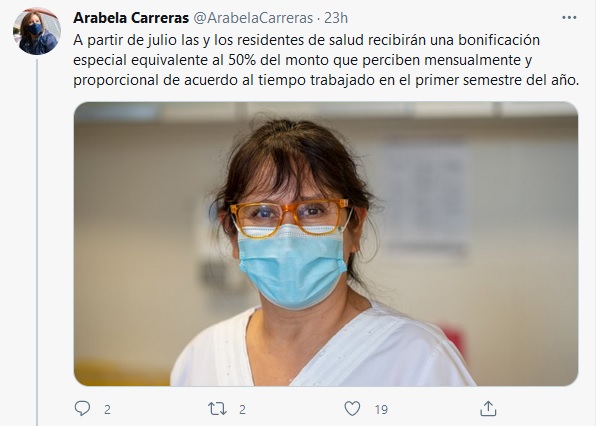The width and height of the screenshot is (596, 426).
Task: Click the tweet's second line mentioning 50%
Action: (x=302, y=60)
